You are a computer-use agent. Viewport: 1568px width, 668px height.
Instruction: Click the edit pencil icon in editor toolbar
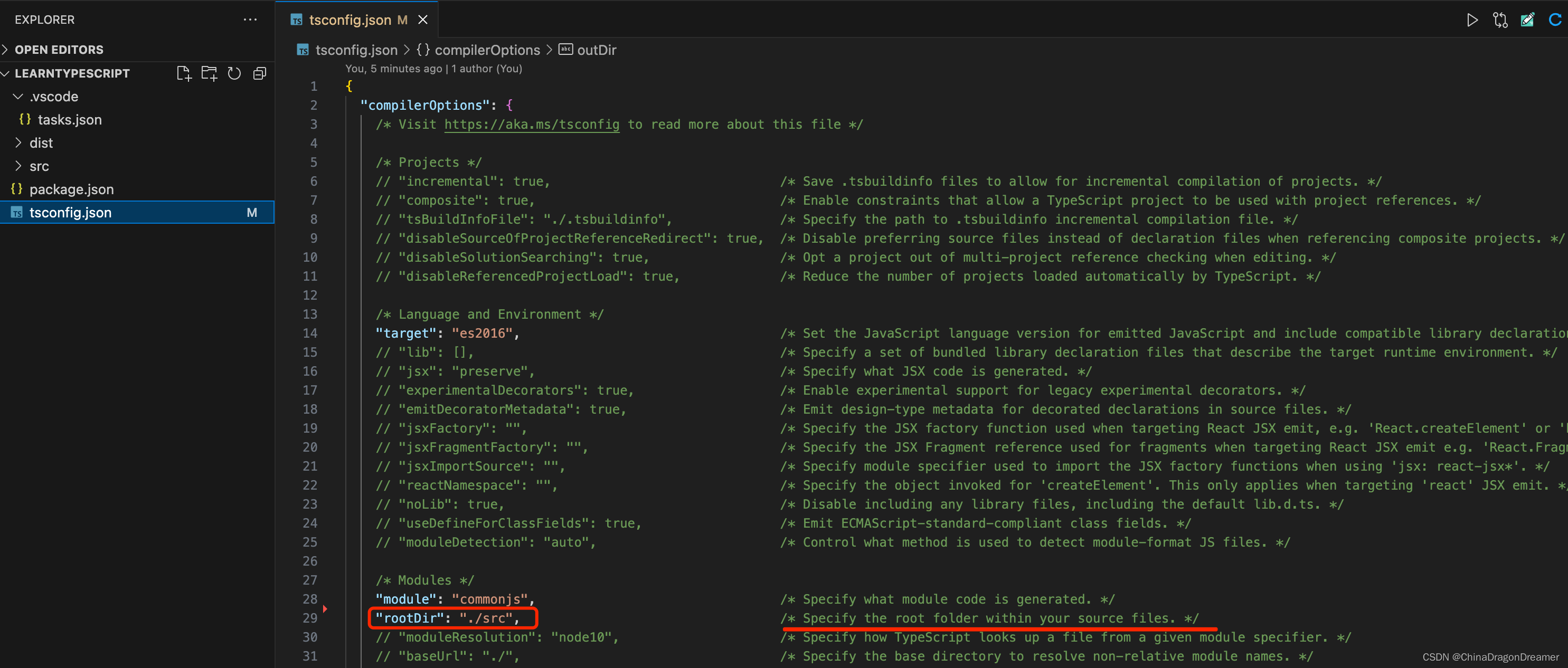click(x=1528, y=20)
